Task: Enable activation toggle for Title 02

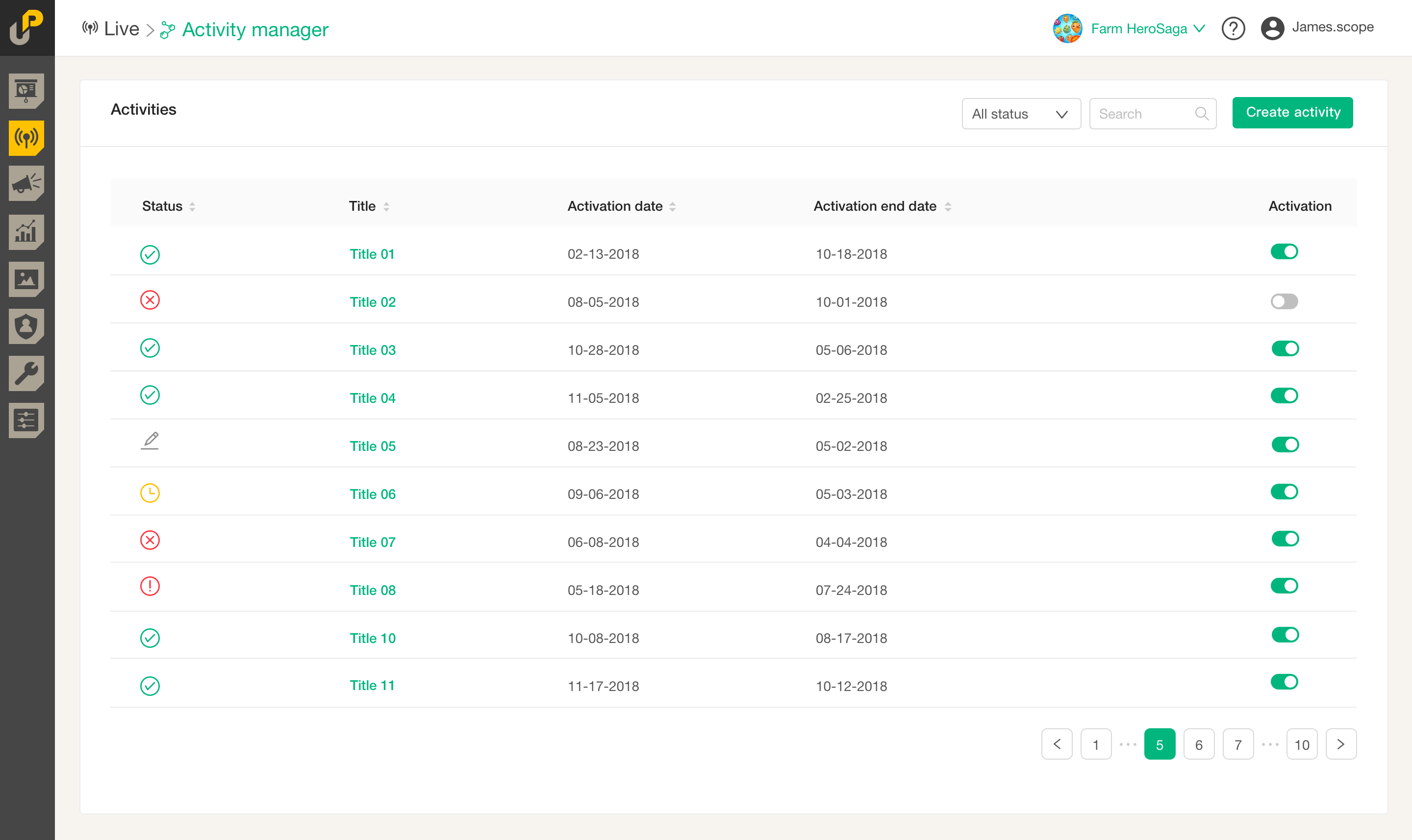Action: [x=1284, y=301]
